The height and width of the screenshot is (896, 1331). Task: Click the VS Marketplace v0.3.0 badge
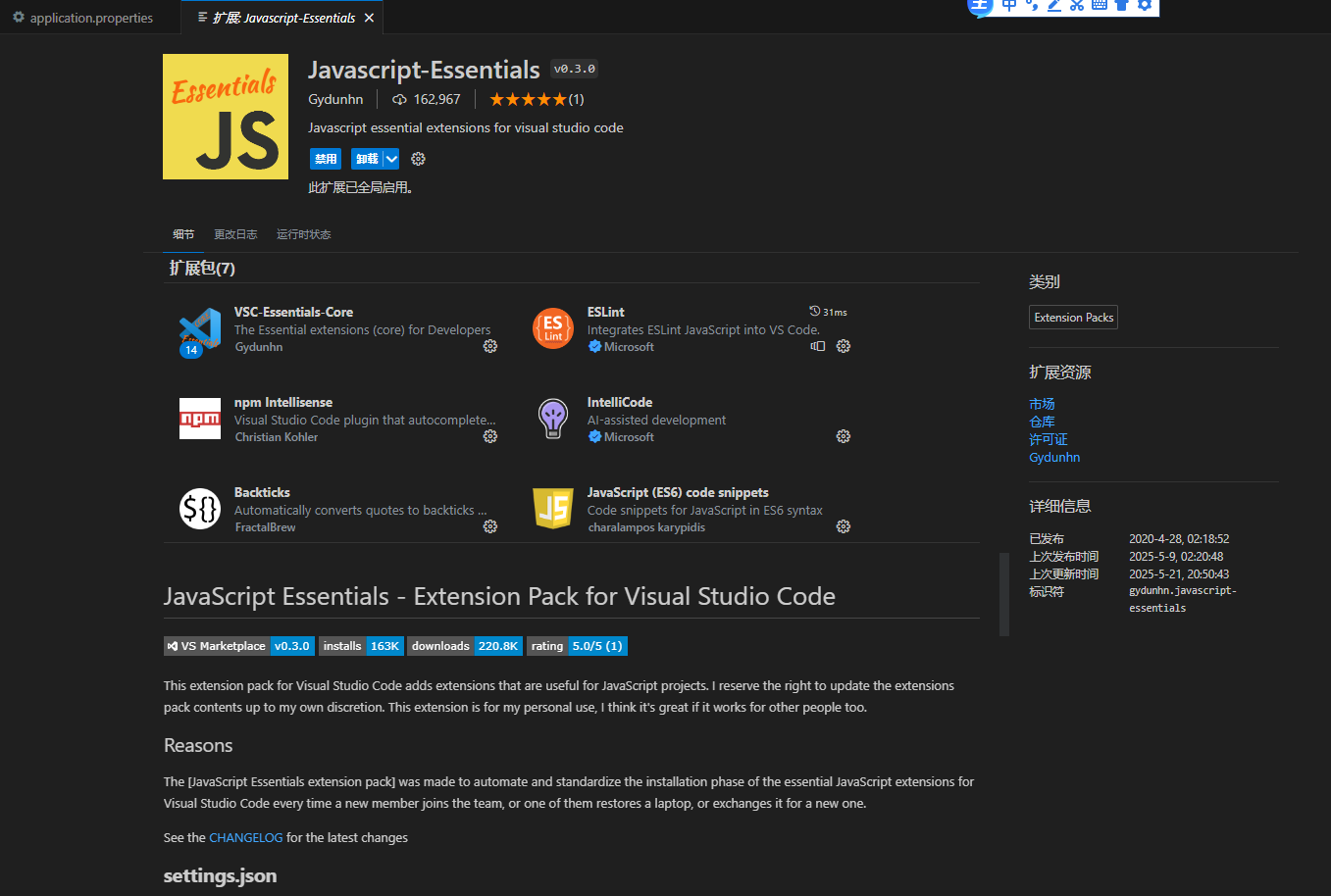point(238,646)
